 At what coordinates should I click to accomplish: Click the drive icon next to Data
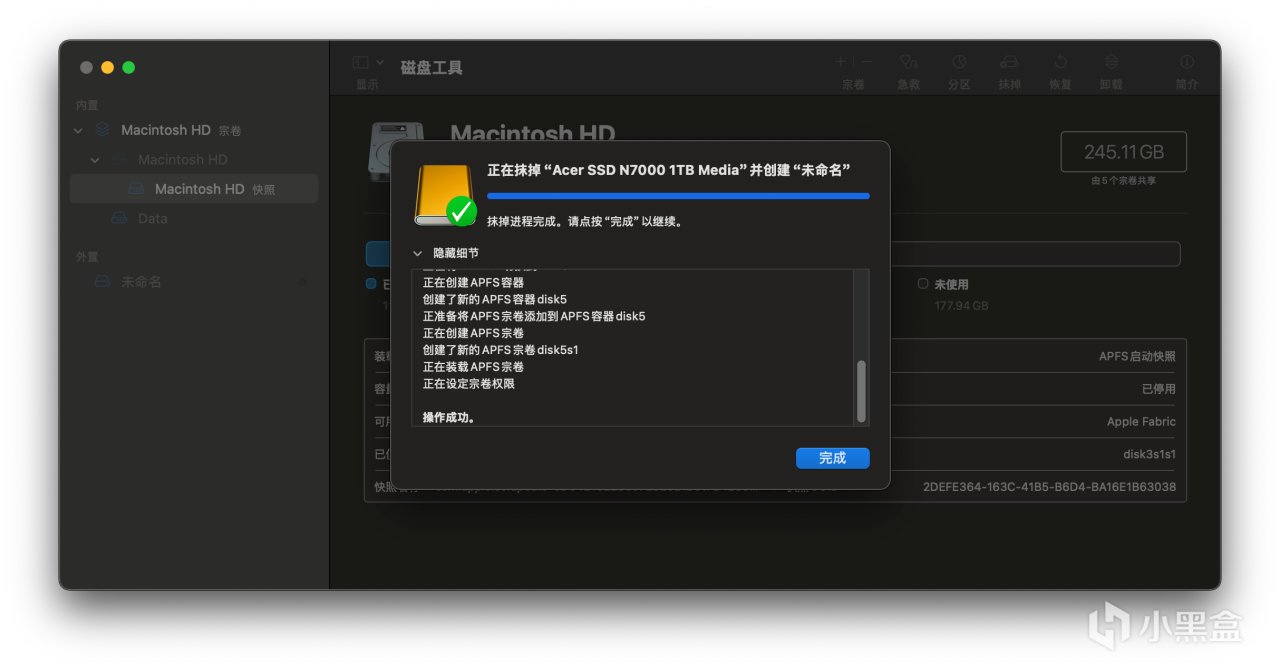[x=119, y=218]
